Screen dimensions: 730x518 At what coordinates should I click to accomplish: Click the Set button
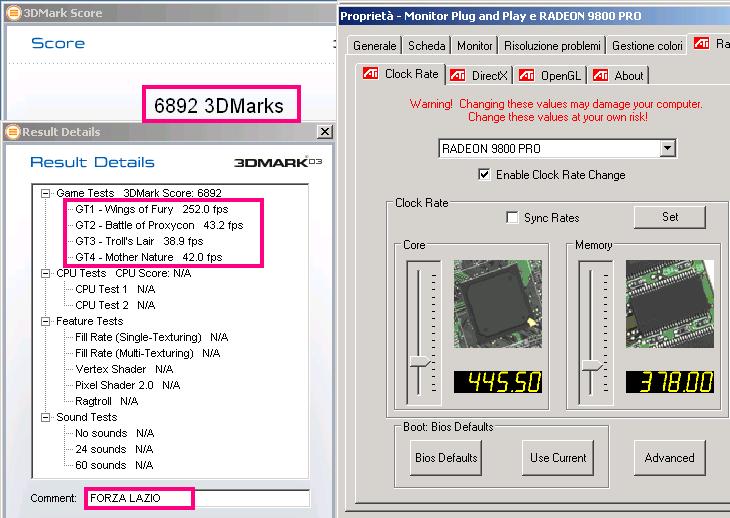coord(669,217)
